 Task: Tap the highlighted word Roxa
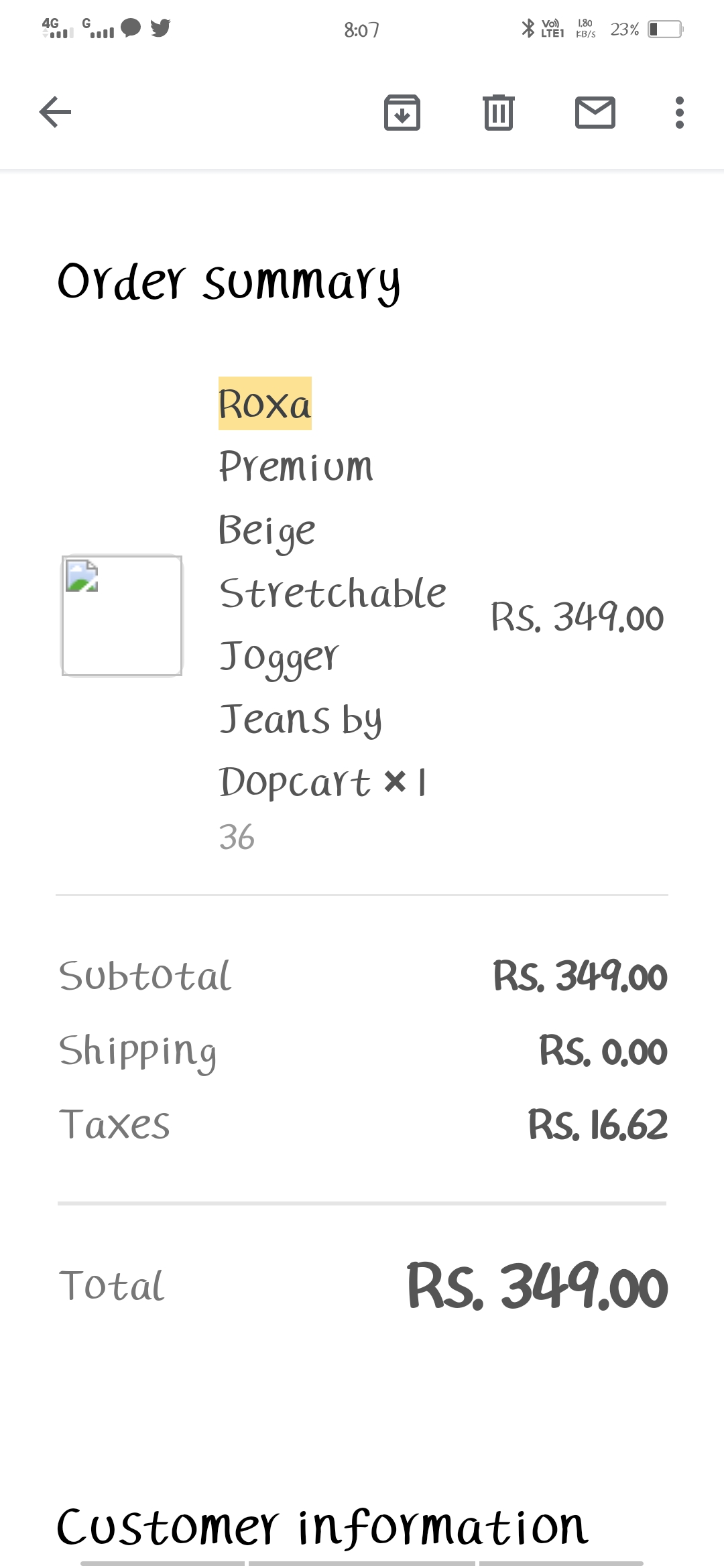pyautogui.click(x=265, y=404)
